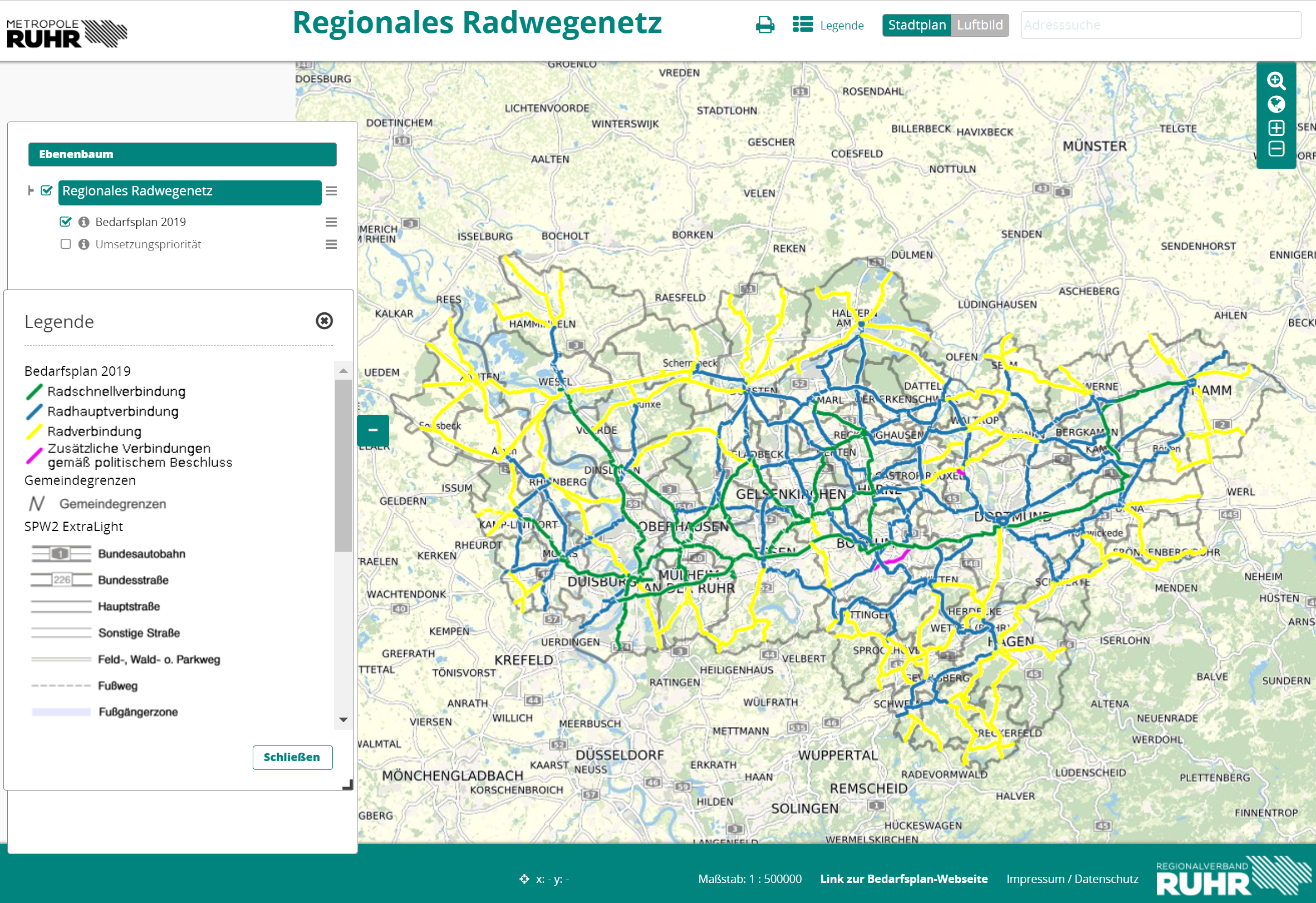Select the Regionales Radwegenetz layer title
Image resolution: width=1316 pixels, height=903 pixels.
(190, 192)
